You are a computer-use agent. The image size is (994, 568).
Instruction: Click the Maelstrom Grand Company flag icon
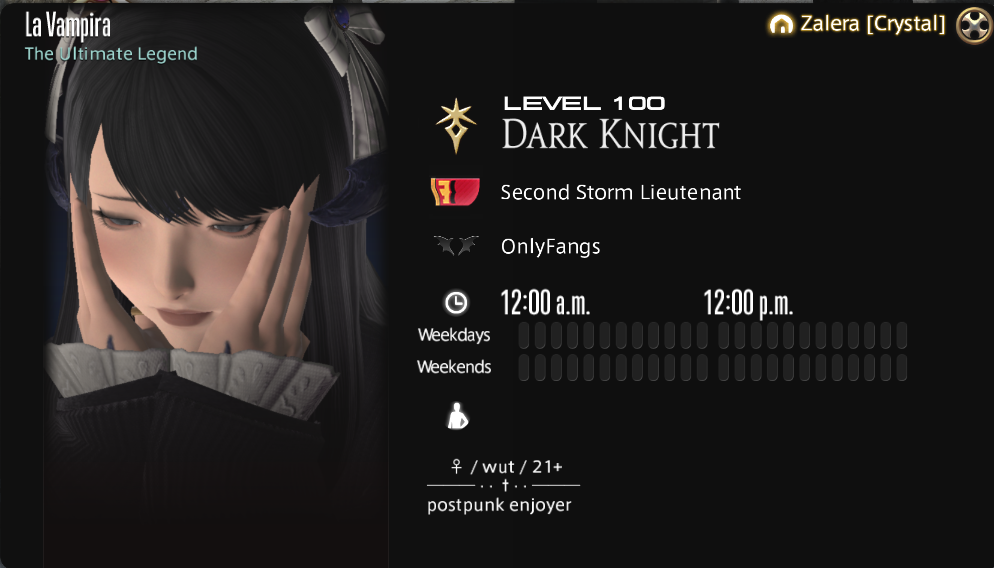point(455,192)
